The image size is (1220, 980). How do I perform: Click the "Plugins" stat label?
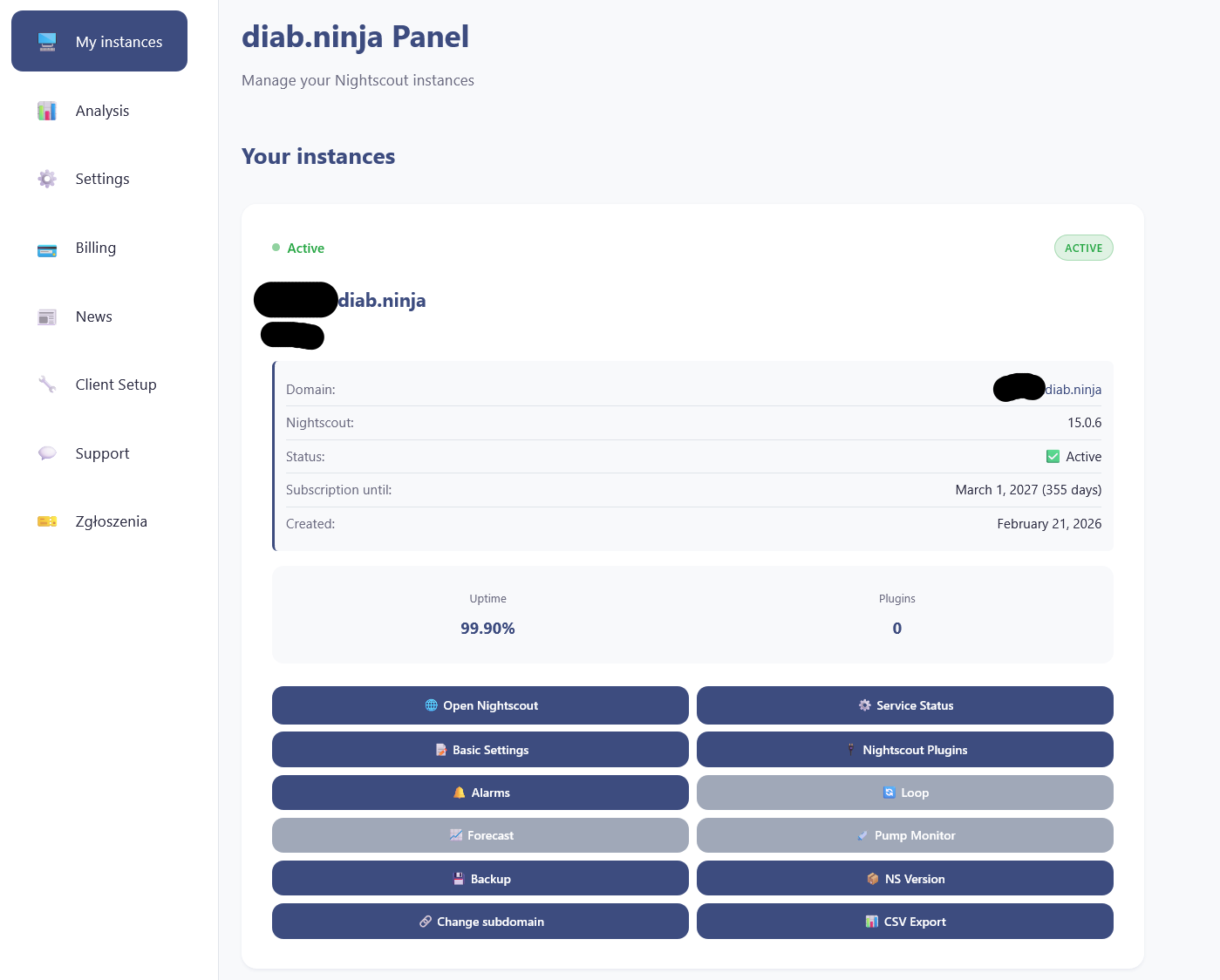897,599
